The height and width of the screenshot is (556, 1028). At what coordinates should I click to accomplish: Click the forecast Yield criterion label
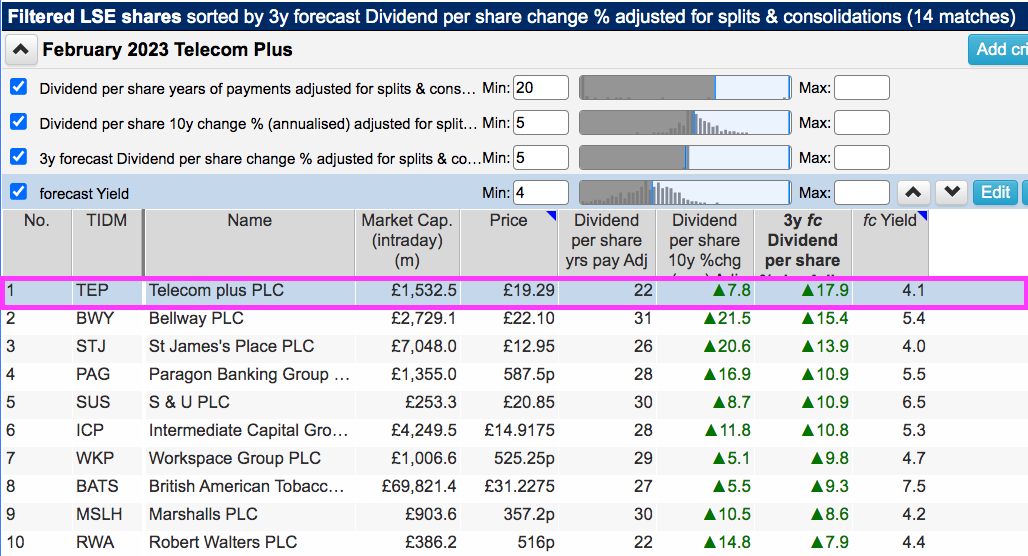tap(84, 193)
